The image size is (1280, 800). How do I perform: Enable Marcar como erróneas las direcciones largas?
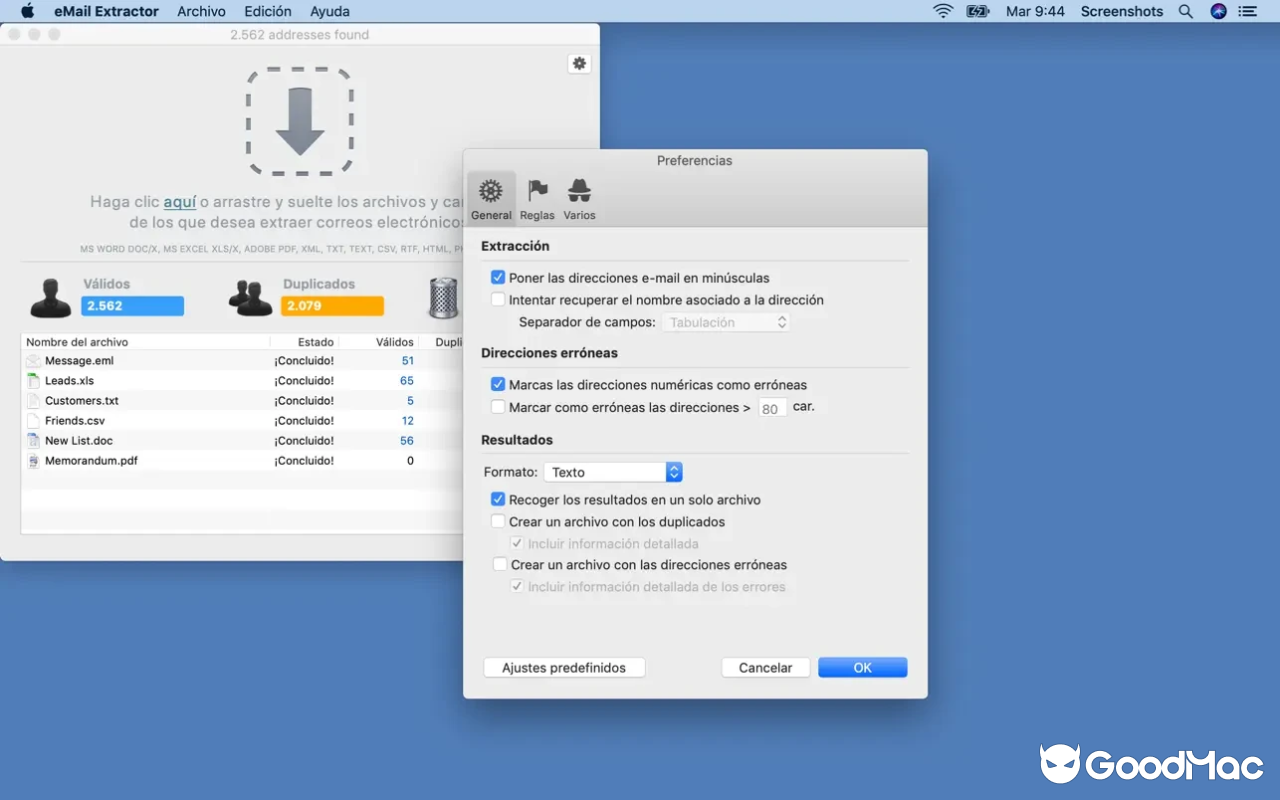(x=497, y=406)
